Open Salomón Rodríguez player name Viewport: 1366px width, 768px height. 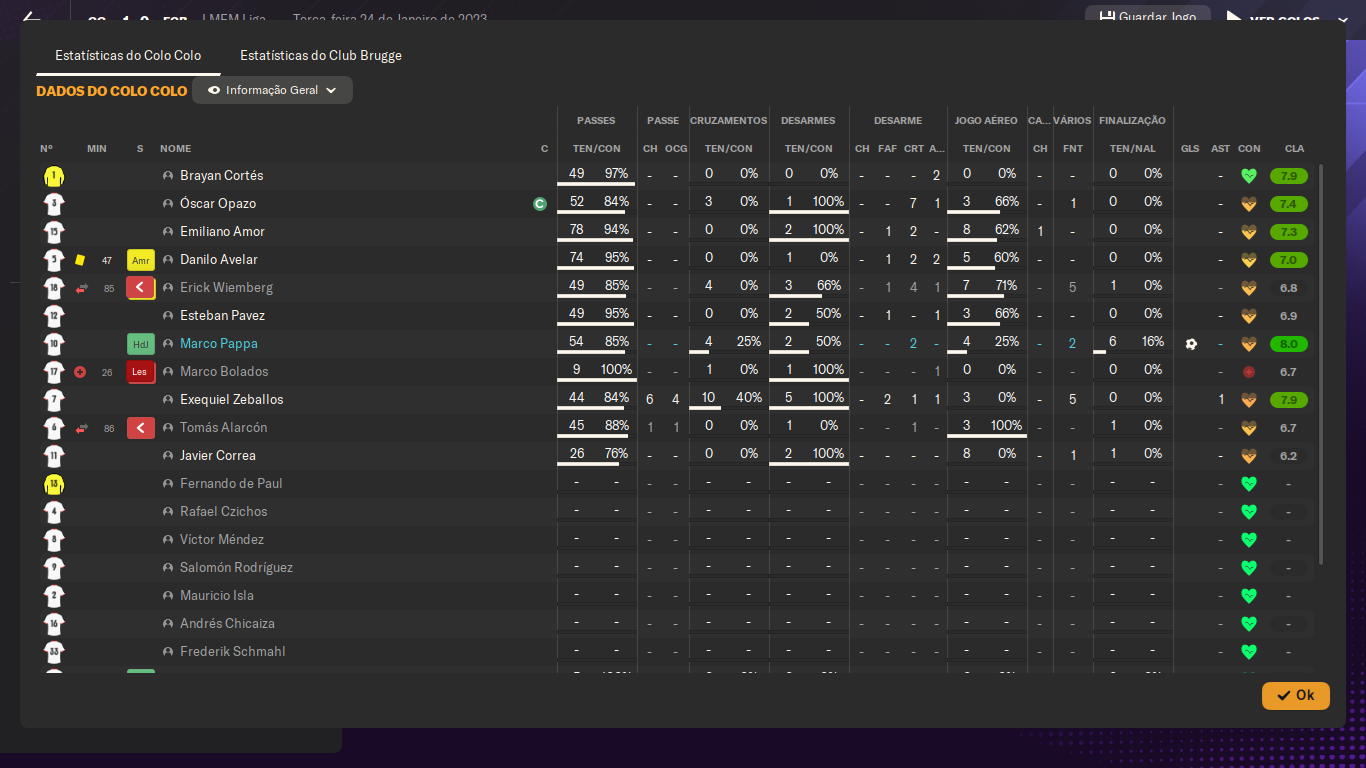coord(237,568)
